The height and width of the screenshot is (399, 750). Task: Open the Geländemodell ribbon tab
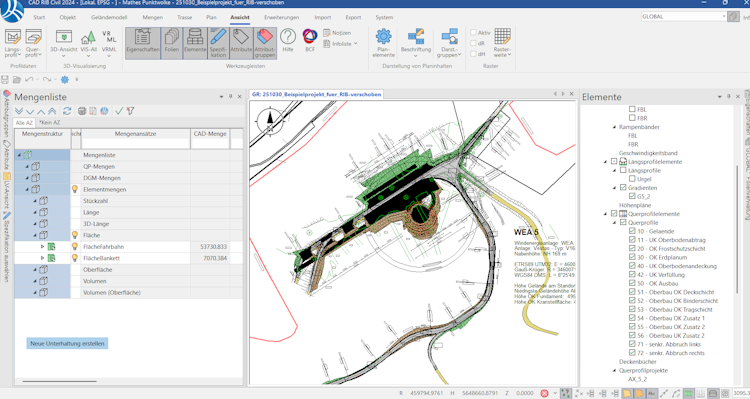pyautogui.click(x=109, y=17)
